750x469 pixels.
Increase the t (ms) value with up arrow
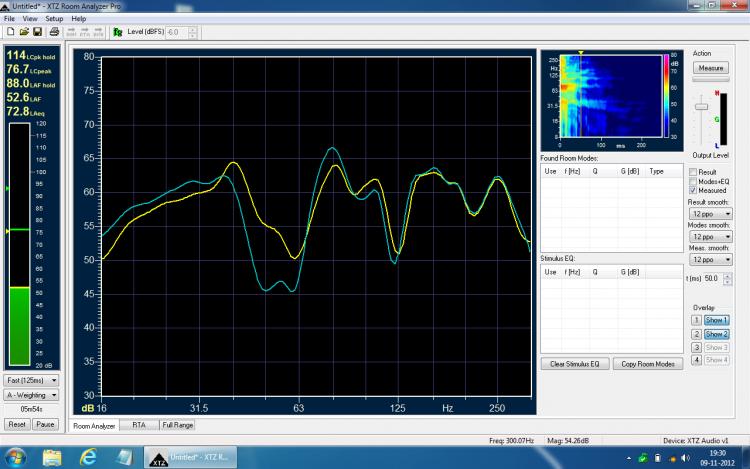tap(728, 275)
